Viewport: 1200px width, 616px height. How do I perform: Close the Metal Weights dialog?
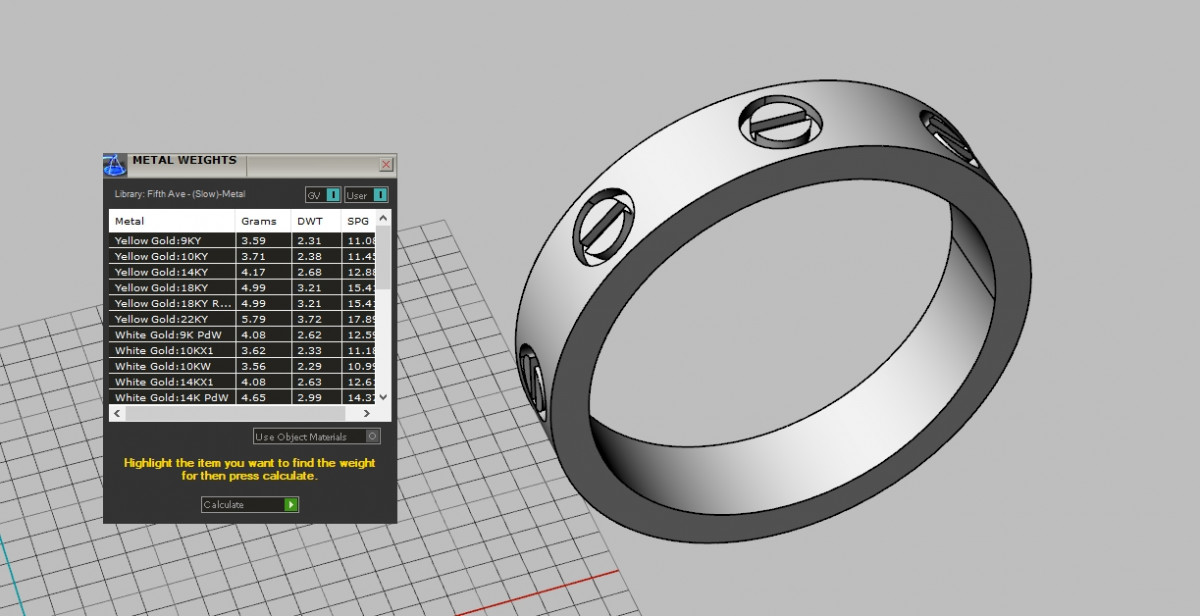pyautogui.click(x=386, y=165)
